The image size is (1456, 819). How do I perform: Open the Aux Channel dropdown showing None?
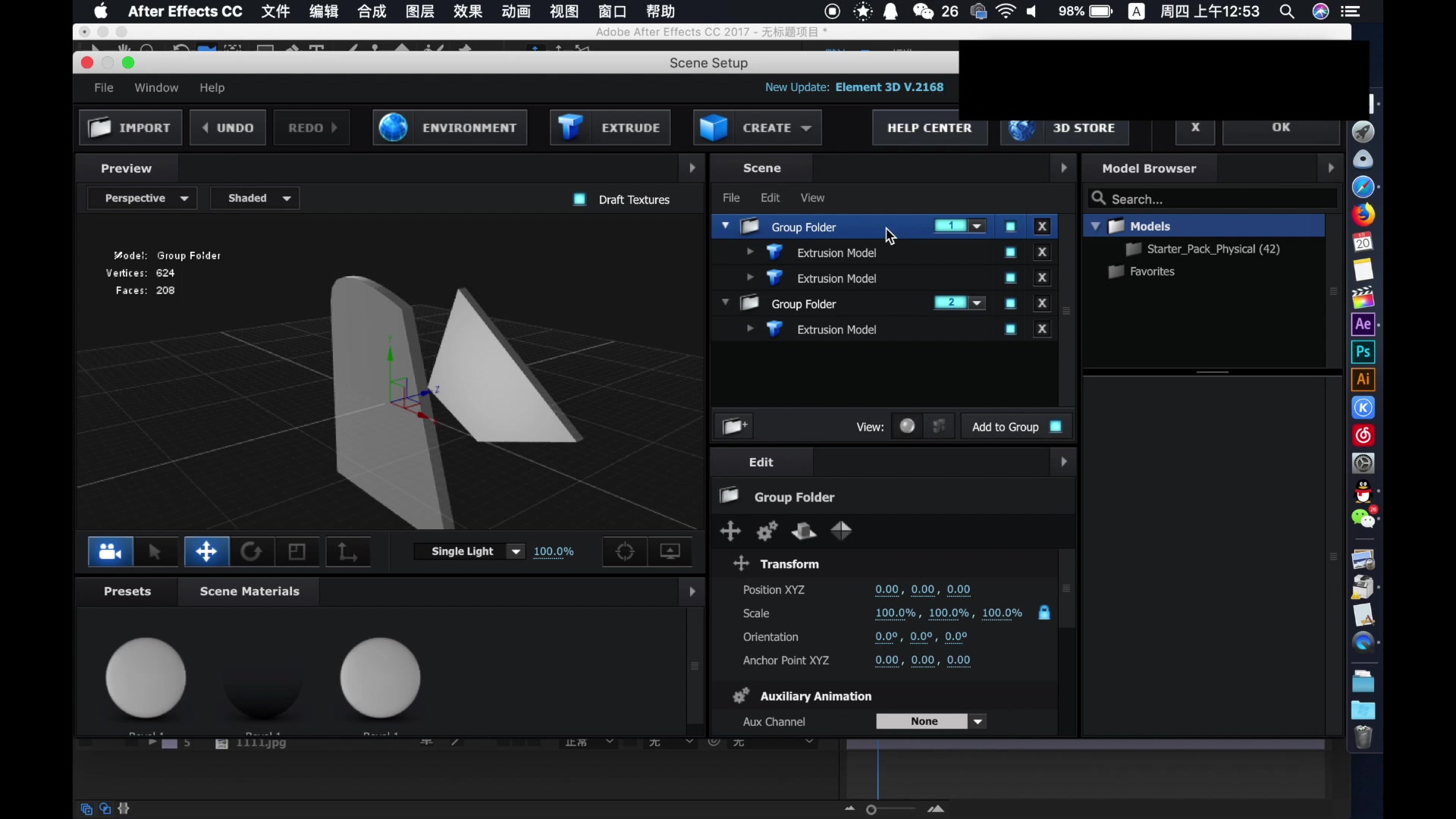click(930, 721)
